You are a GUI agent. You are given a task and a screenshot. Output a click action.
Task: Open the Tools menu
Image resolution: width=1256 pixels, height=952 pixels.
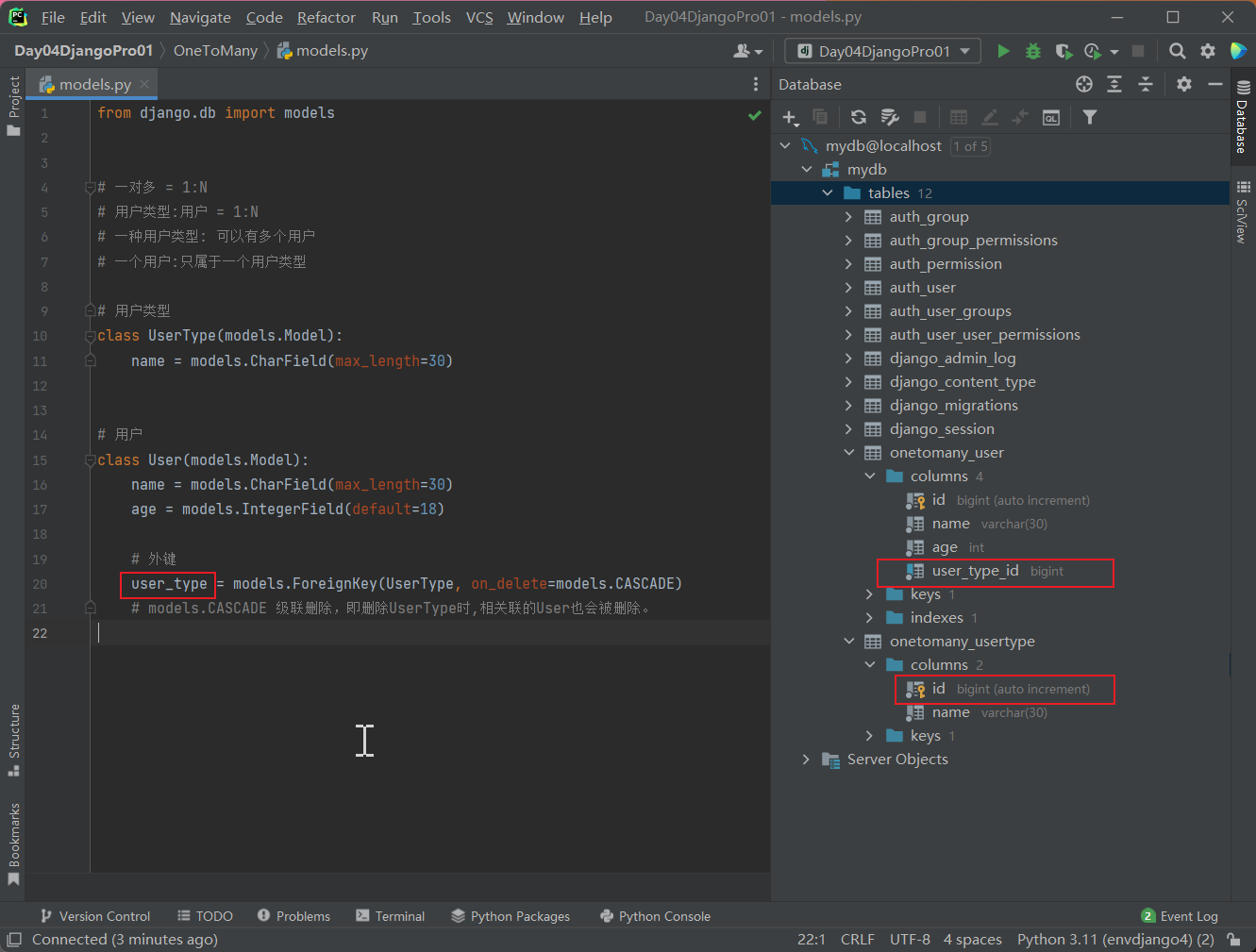tap(431, 17)
